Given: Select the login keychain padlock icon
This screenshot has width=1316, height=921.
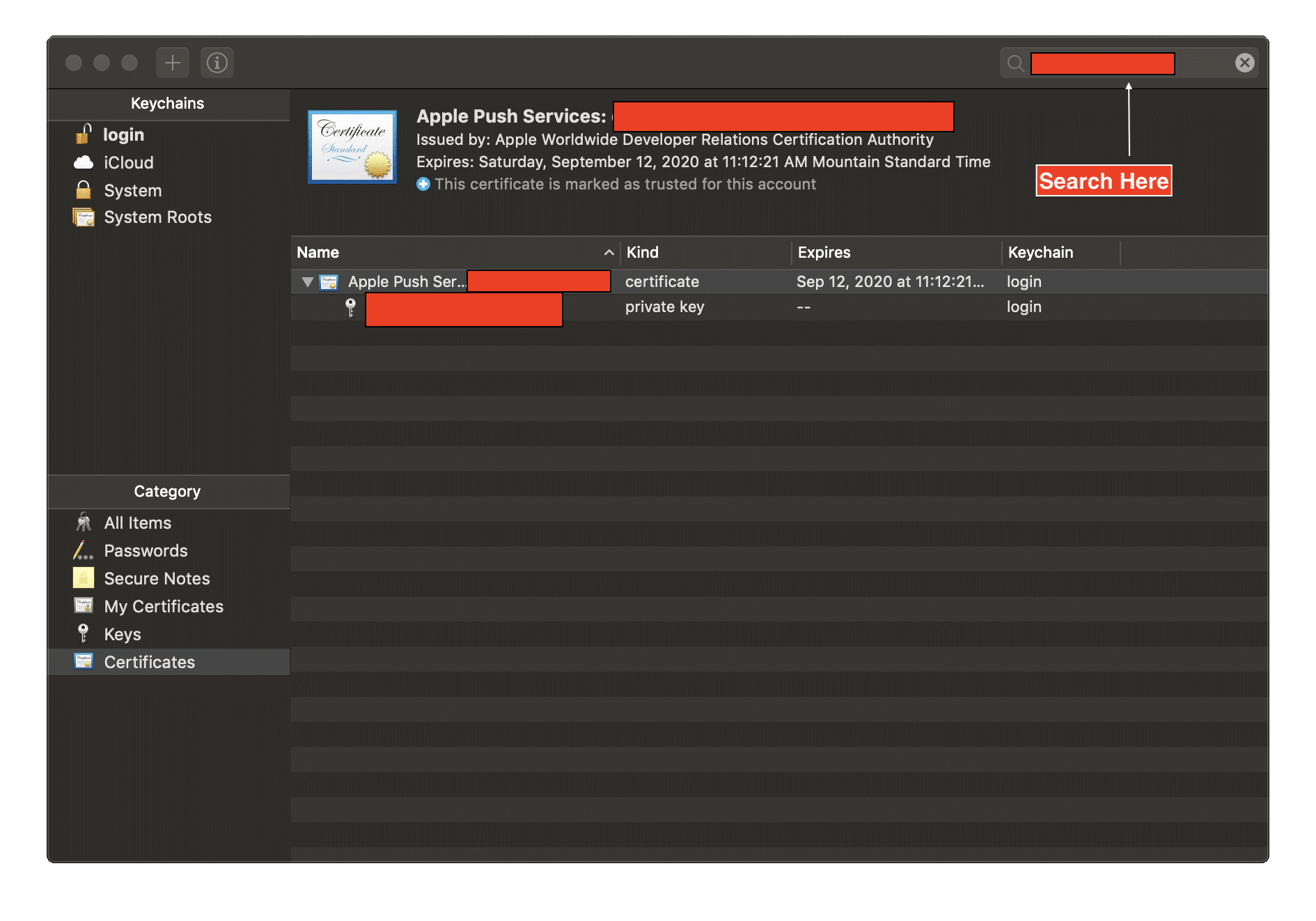Looking at the screenshot, I should [x=83, y=134].
